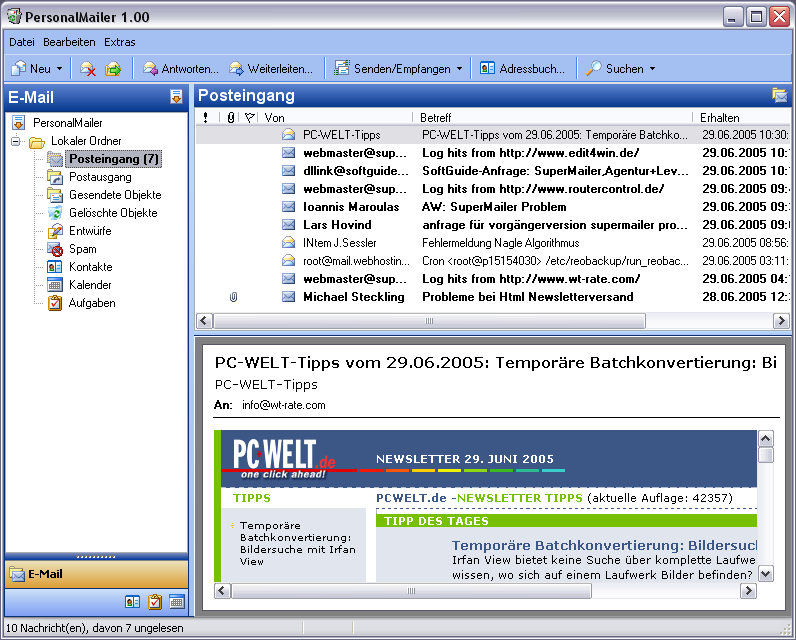The height and width of the screenshot is (640, 796).
Task: Open the Gelöschte Objekte folder
Action: click(x=113, y=213)
